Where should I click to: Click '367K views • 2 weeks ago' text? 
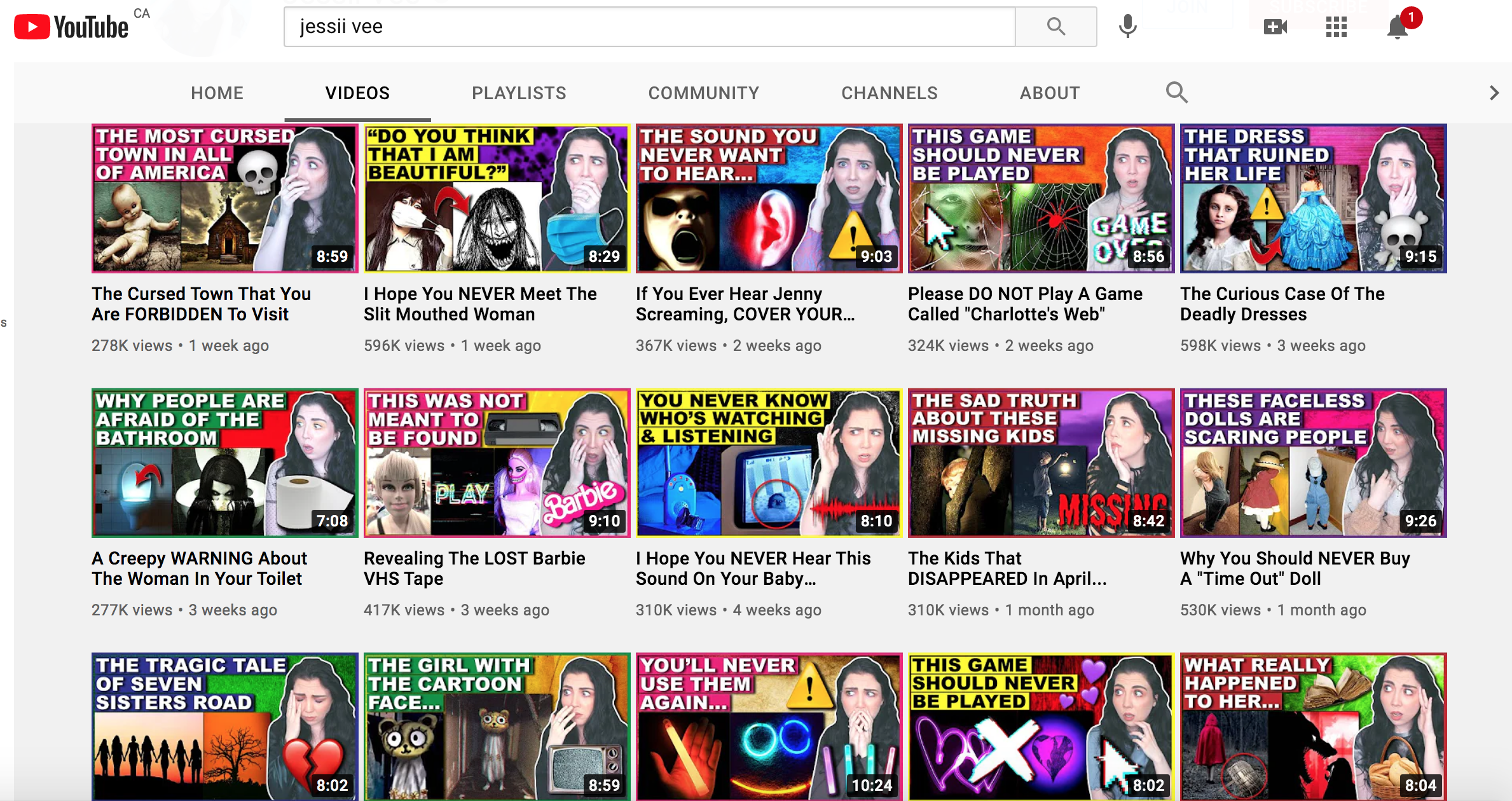pos(729,346)
